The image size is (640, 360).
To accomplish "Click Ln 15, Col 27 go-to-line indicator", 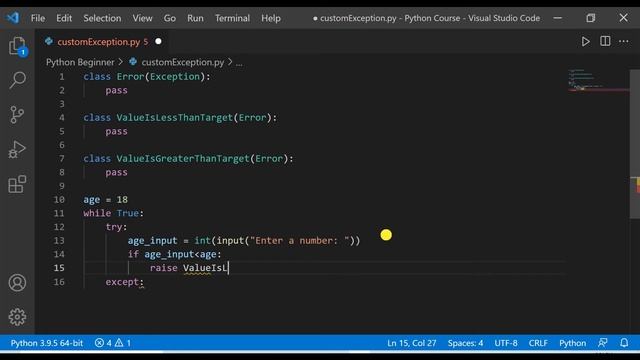I will [x=411, y=343].
